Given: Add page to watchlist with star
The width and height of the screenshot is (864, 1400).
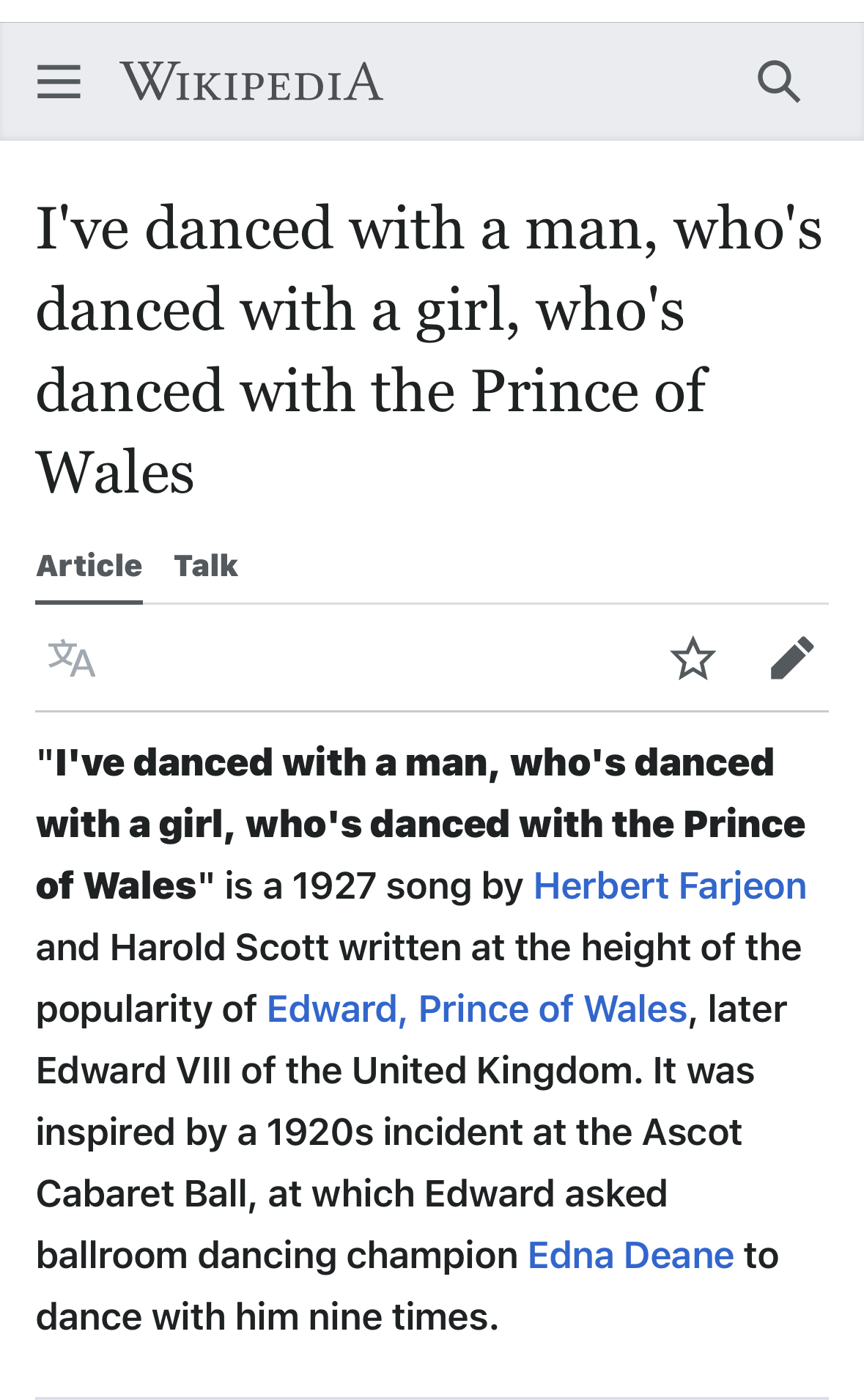Looking at the screenshot, I should click(693, 658).
